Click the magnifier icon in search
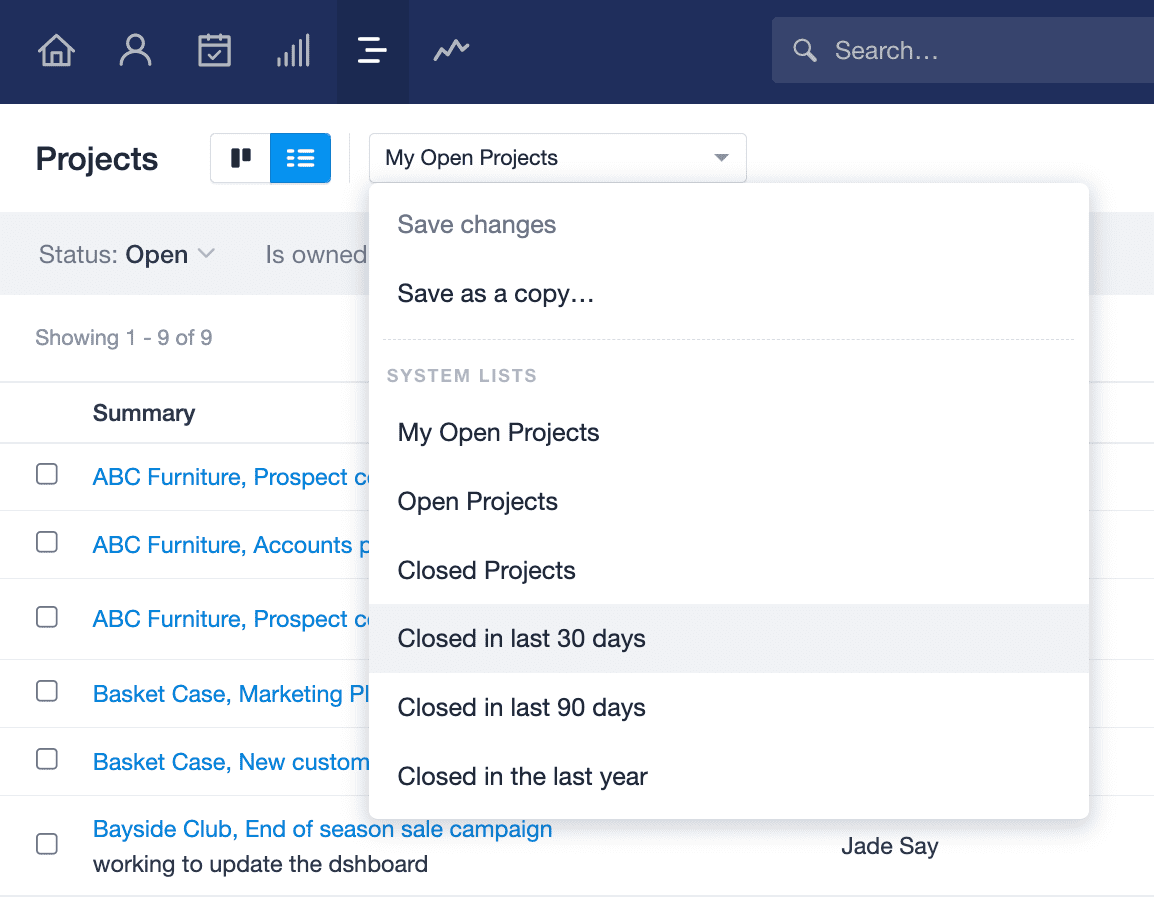 coord(804,51)
